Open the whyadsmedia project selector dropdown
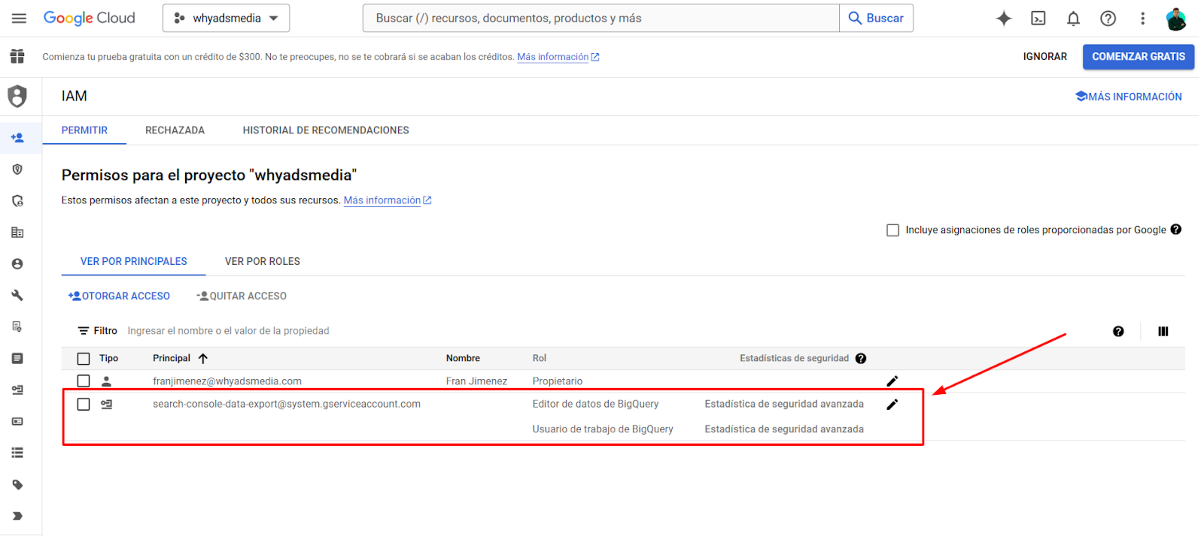This screenshot has height=544, width=1199. pos(226,18)
